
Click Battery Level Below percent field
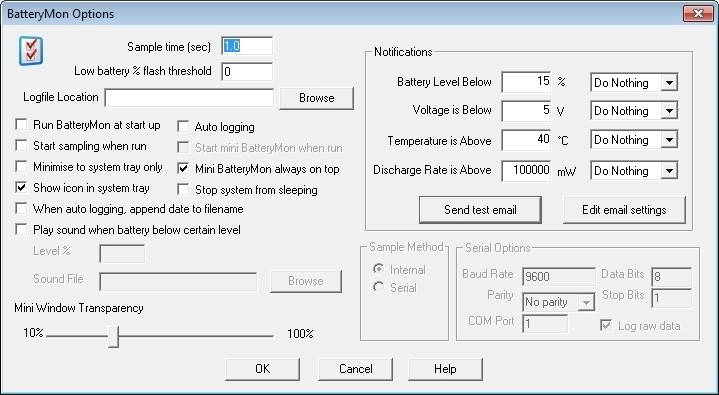526,82
